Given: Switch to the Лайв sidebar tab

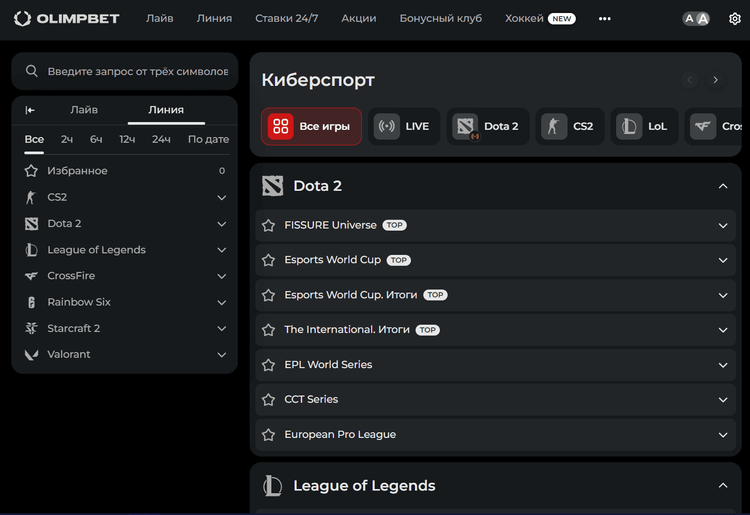Looking at the screenshot, I should tap(84, 110).
